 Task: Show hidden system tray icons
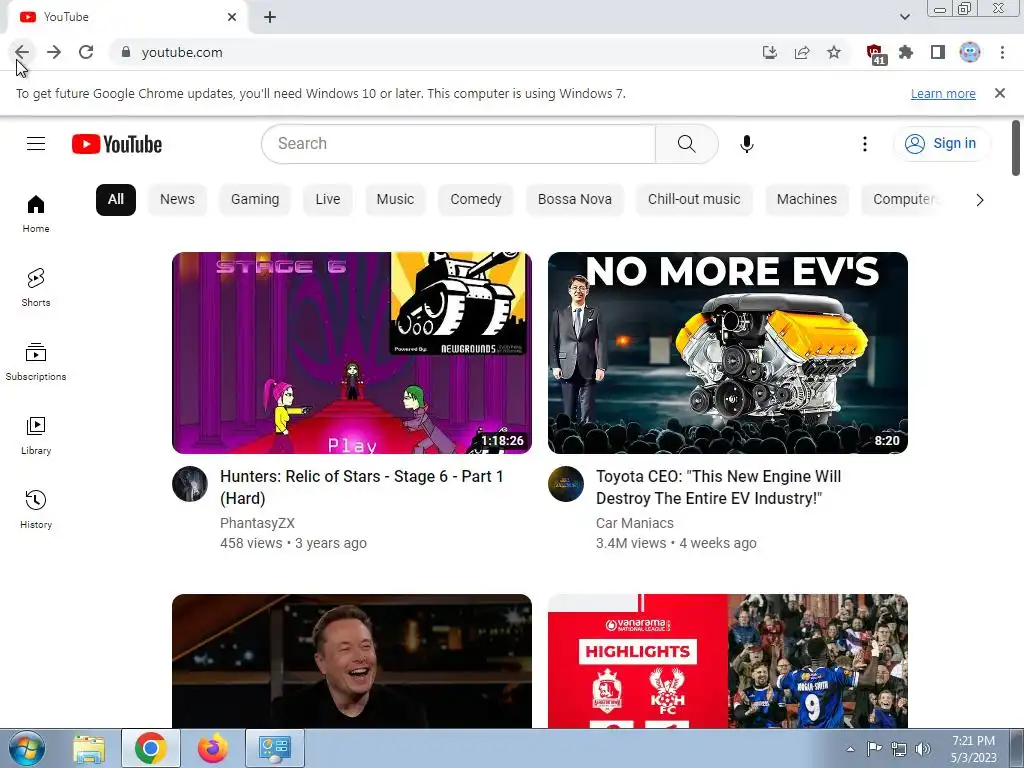click(850, 749)
